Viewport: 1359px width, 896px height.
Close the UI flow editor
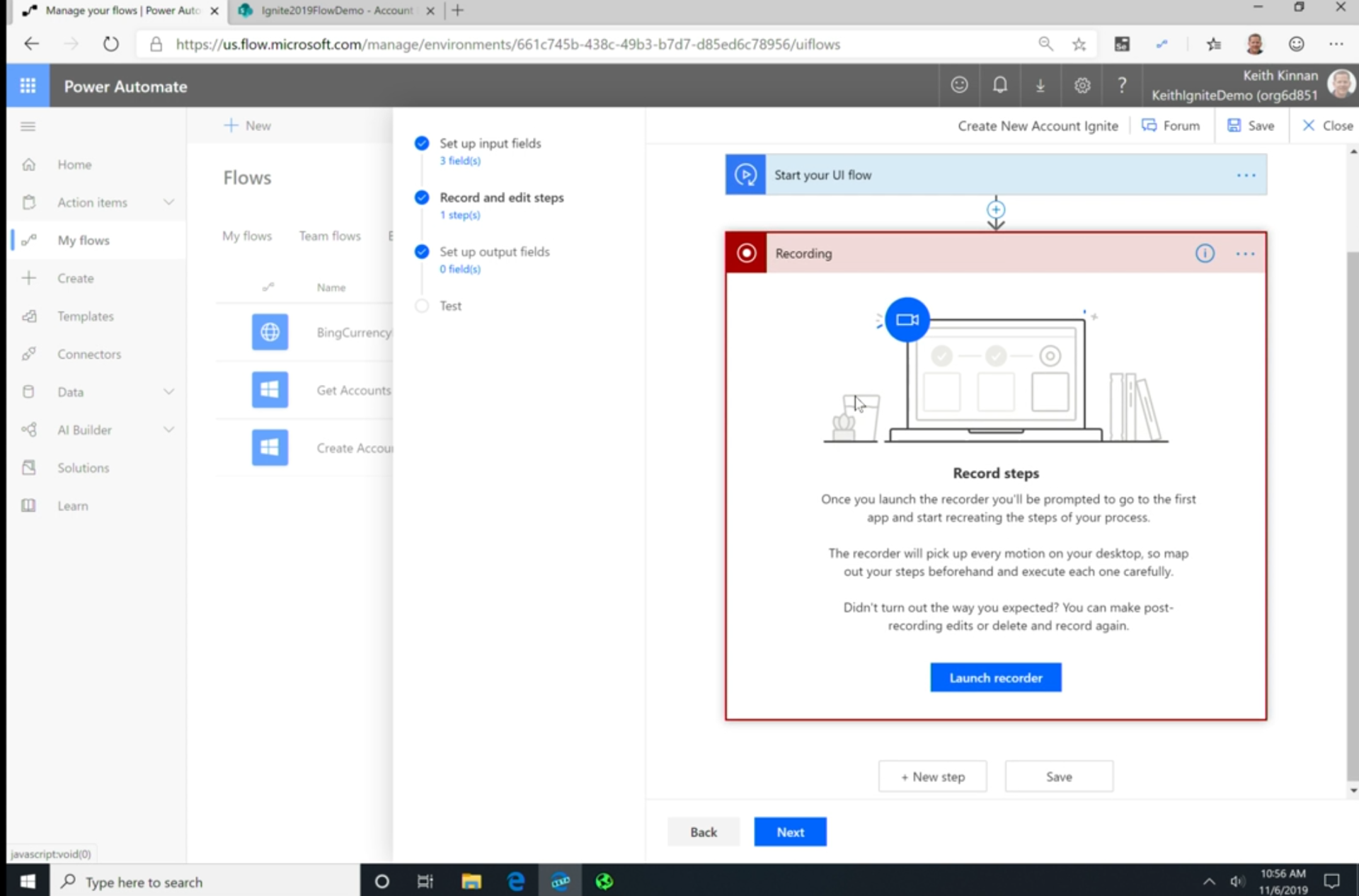click(x=1328, y=125)
